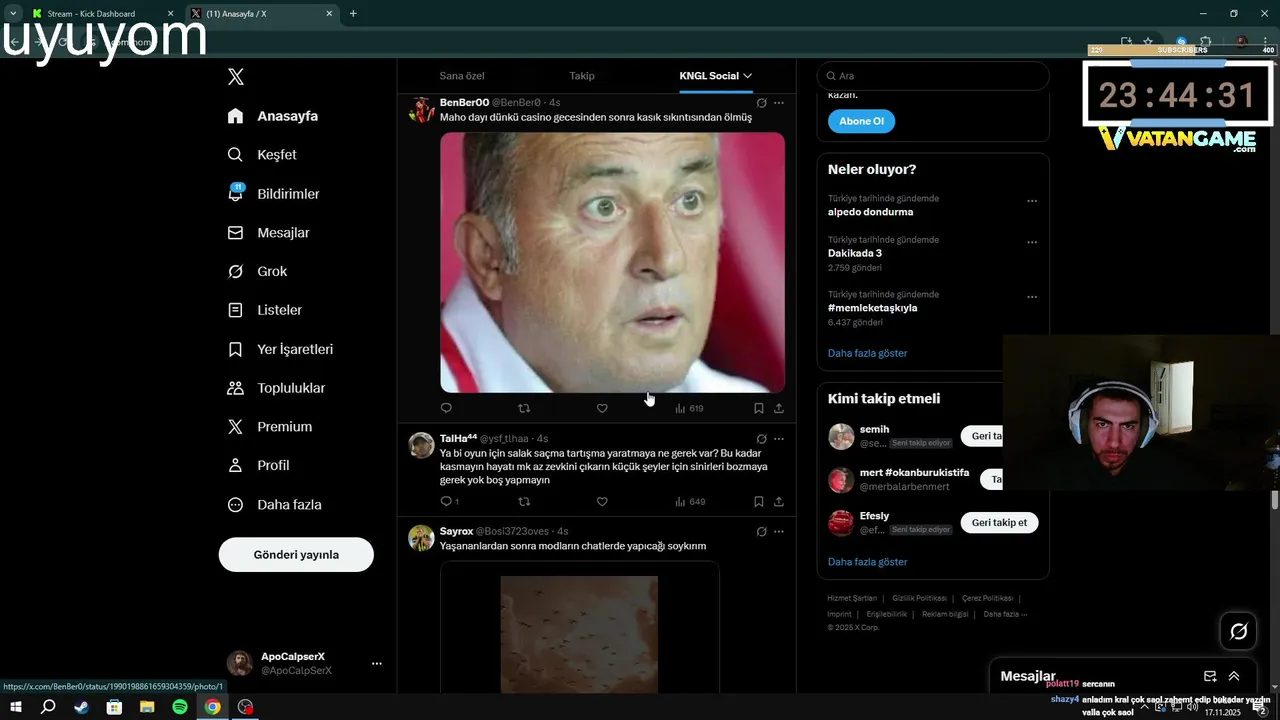Follow back Efesly with Geri takip et
Viewport: 1280px width, 720px height.
tap(999, 522)
